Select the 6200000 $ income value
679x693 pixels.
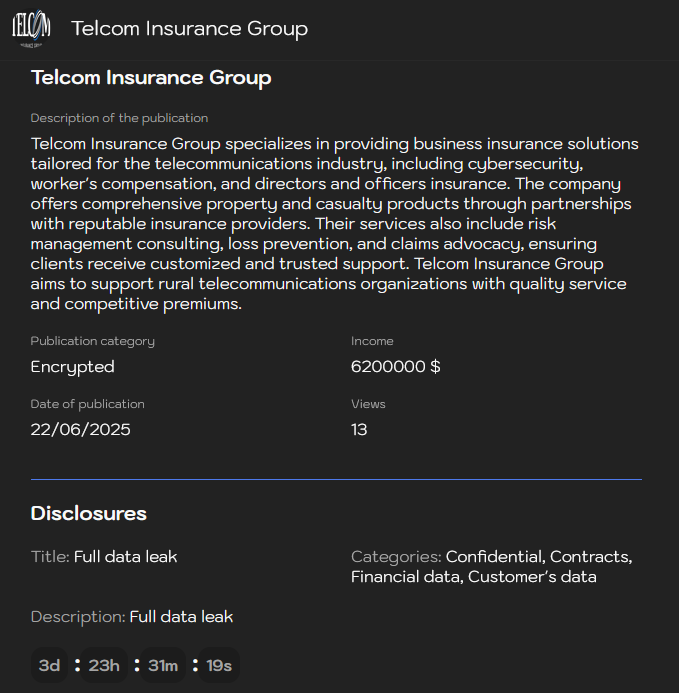(396, 367)
